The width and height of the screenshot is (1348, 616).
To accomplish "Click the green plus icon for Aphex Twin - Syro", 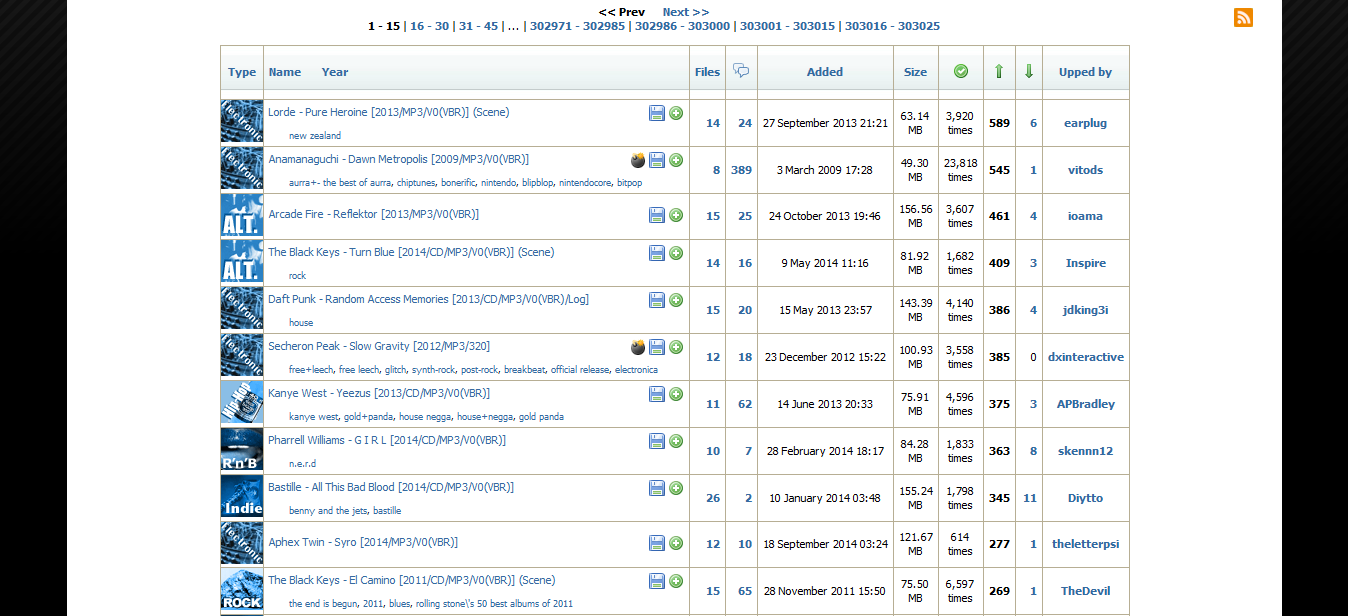I will click(x=676, y=543).
